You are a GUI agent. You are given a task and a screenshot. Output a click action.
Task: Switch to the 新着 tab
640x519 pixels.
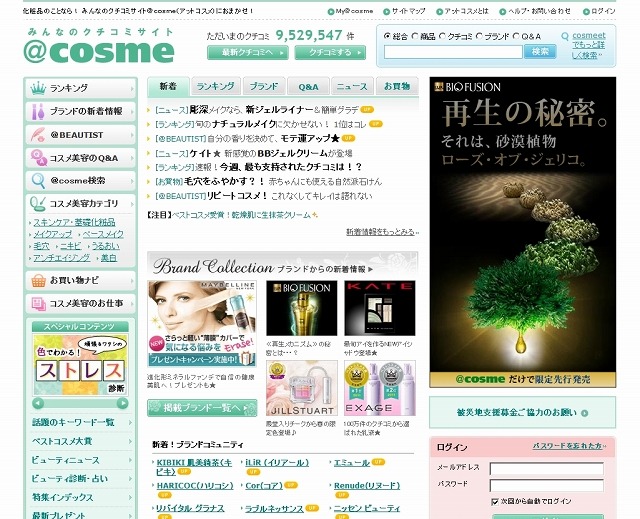pos(168,86)
